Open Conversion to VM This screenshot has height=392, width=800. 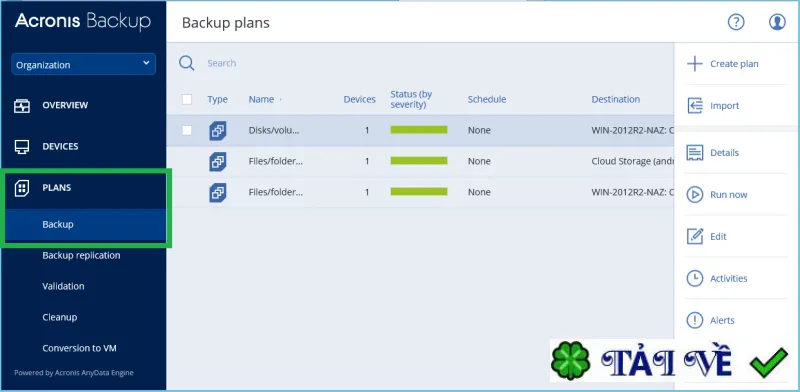click(80, 348)
